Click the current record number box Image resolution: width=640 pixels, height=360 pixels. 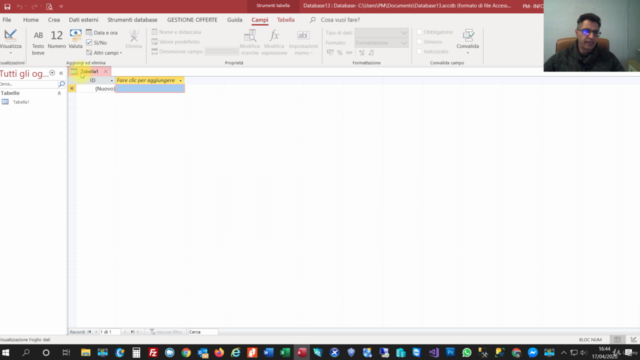[109, 332]
